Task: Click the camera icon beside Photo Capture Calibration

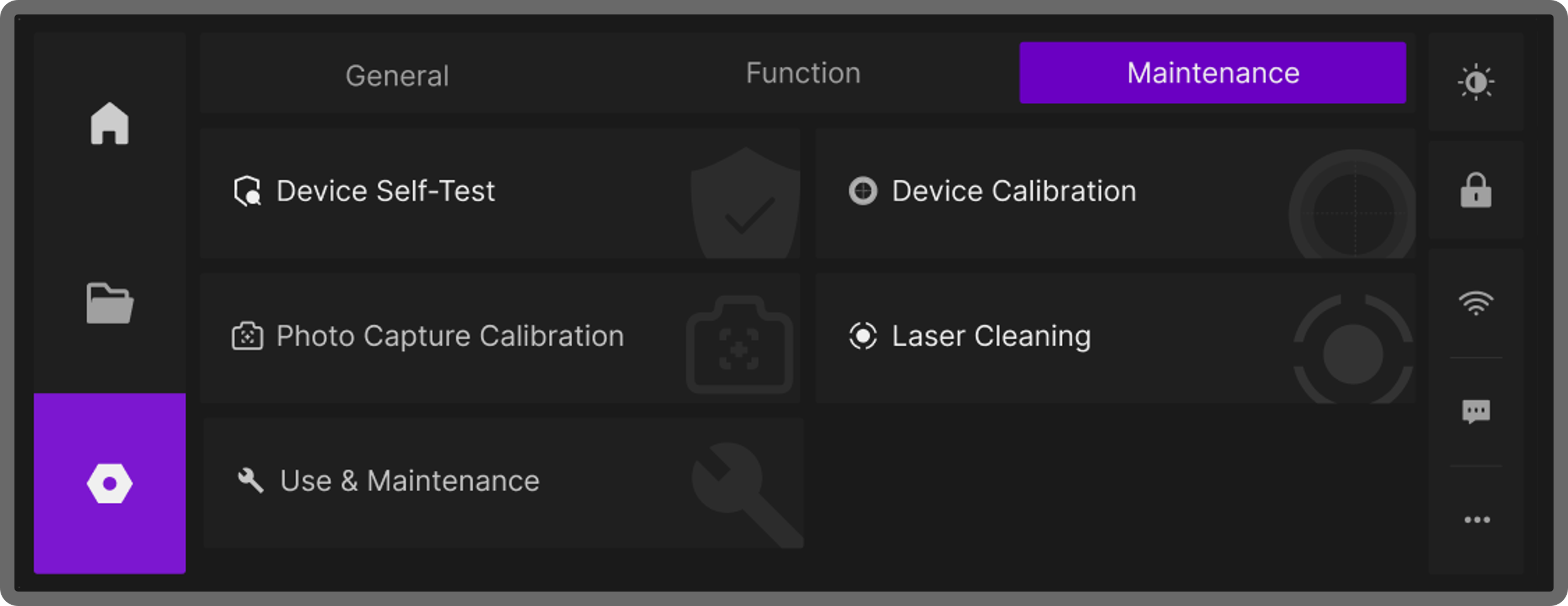Action: 247,336
